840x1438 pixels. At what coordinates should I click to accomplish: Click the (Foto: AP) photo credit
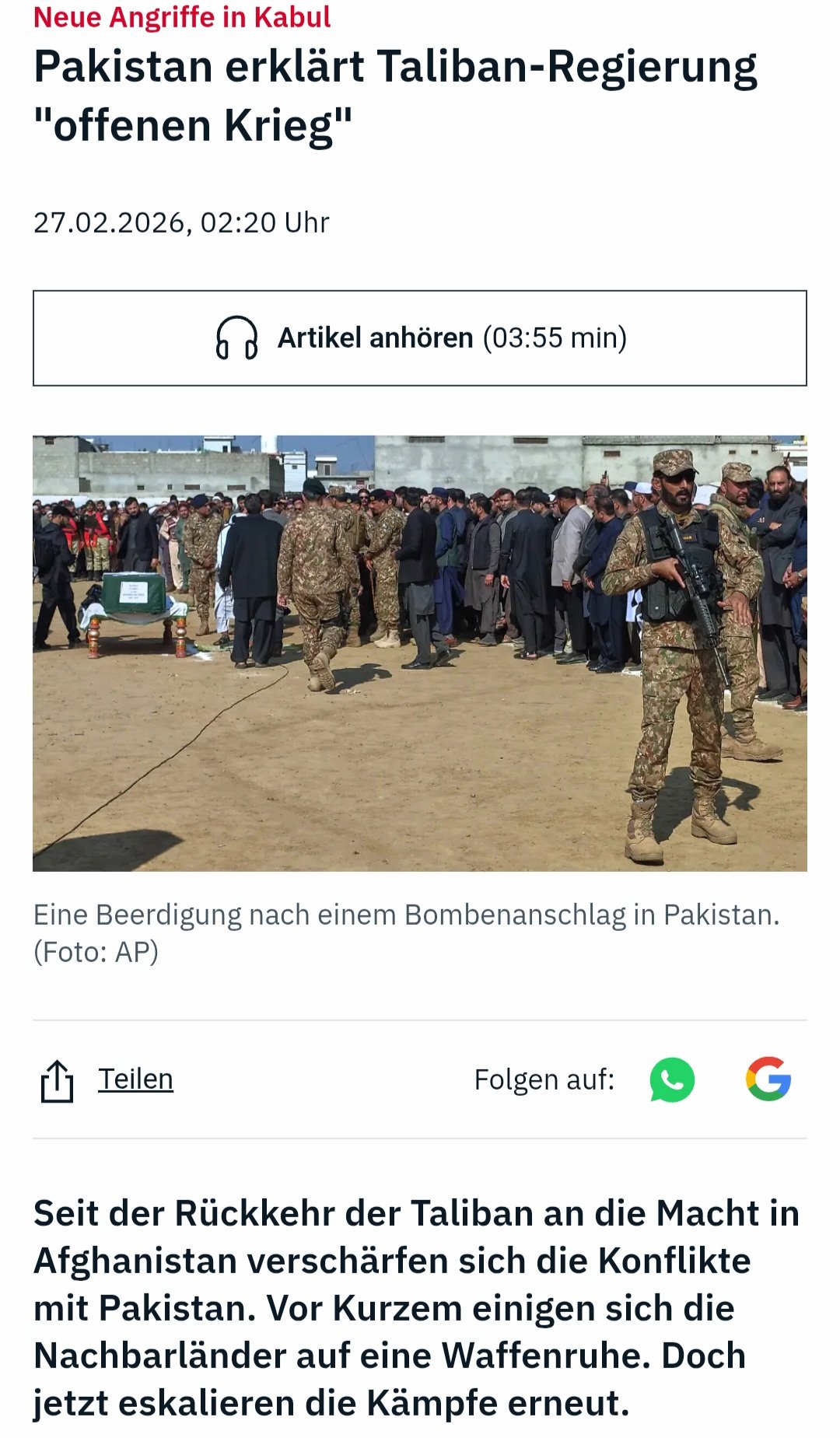96,952
